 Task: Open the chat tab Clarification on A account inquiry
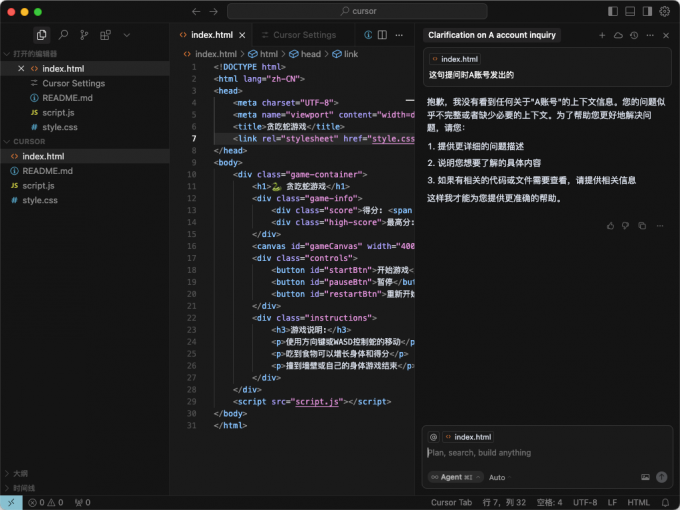(x=492, y=35)
